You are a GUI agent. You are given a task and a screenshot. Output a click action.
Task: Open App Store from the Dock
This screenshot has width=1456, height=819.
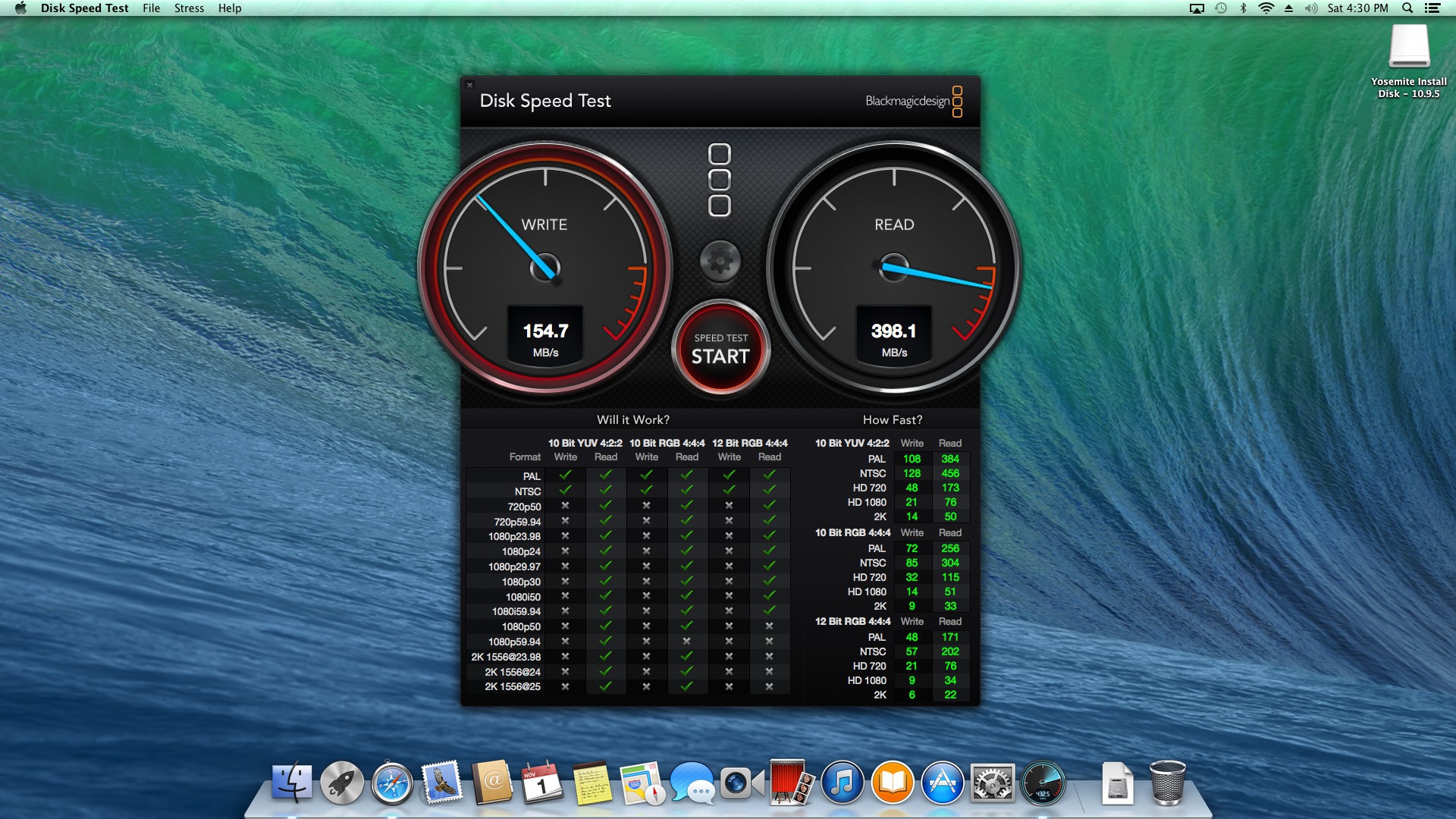click(942, 783)
